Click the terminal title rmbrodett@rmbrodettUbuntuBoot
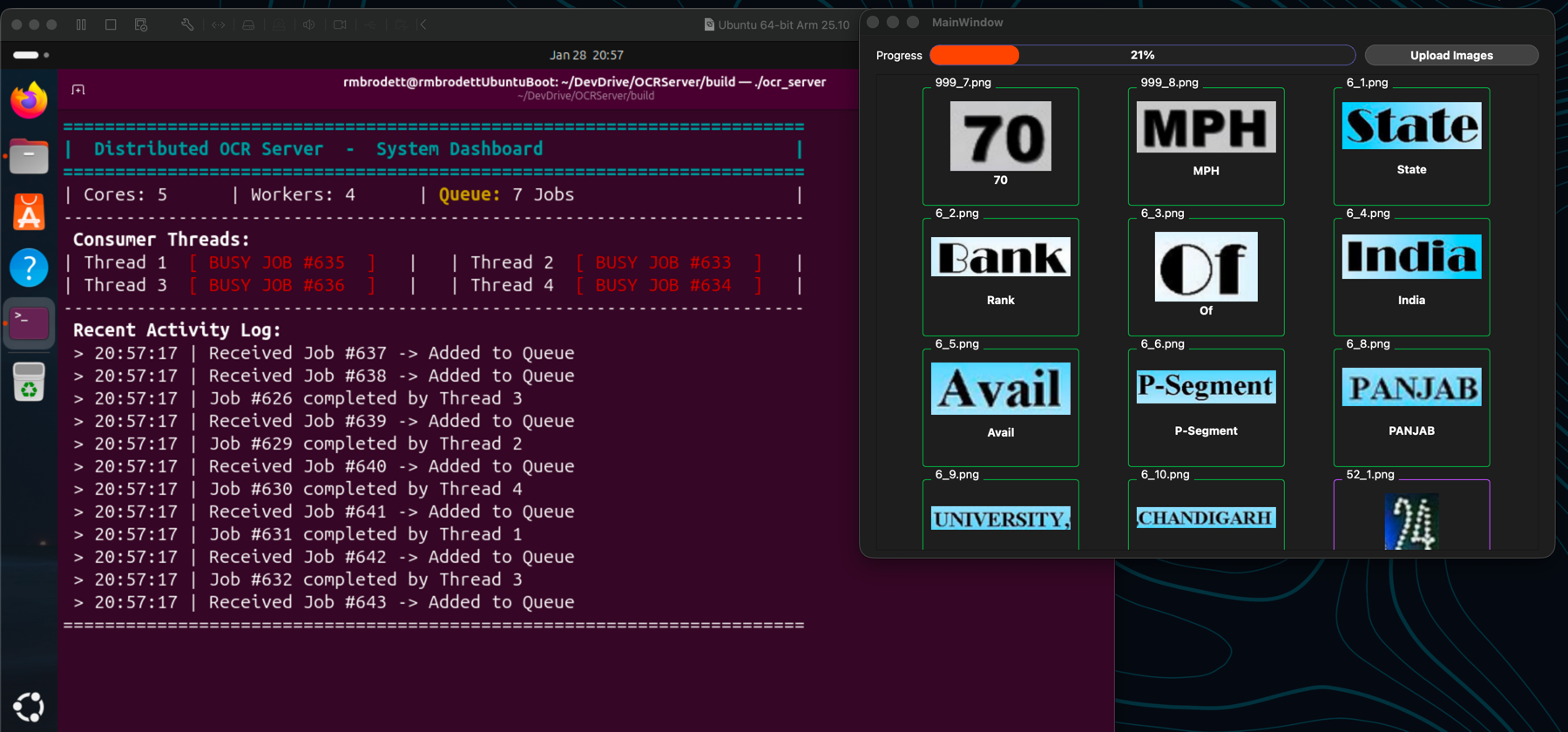This screenshot has width=1568, height=732. pyautogui.click(x=585, y=82)
